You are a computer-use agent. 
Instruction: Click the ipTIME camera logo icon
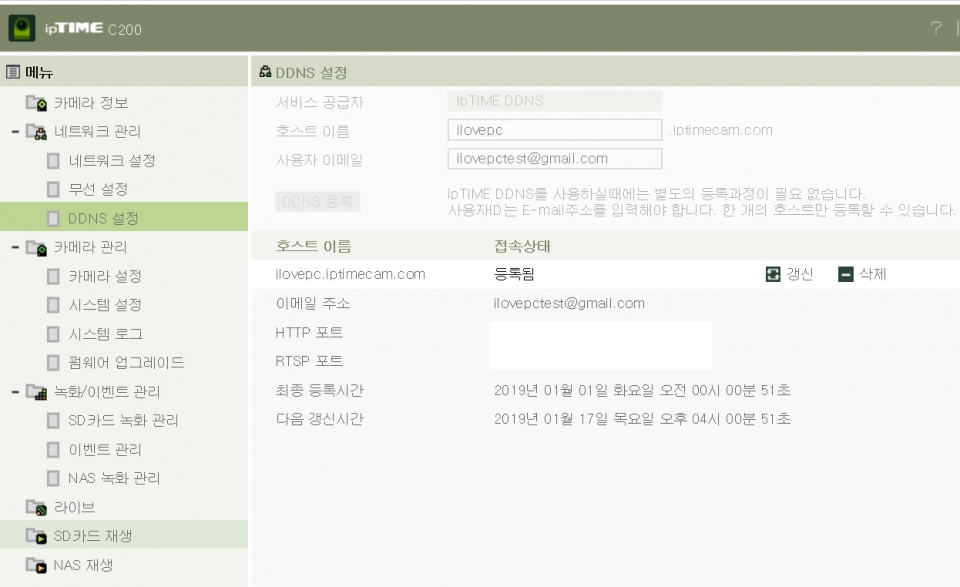[22, 30]
